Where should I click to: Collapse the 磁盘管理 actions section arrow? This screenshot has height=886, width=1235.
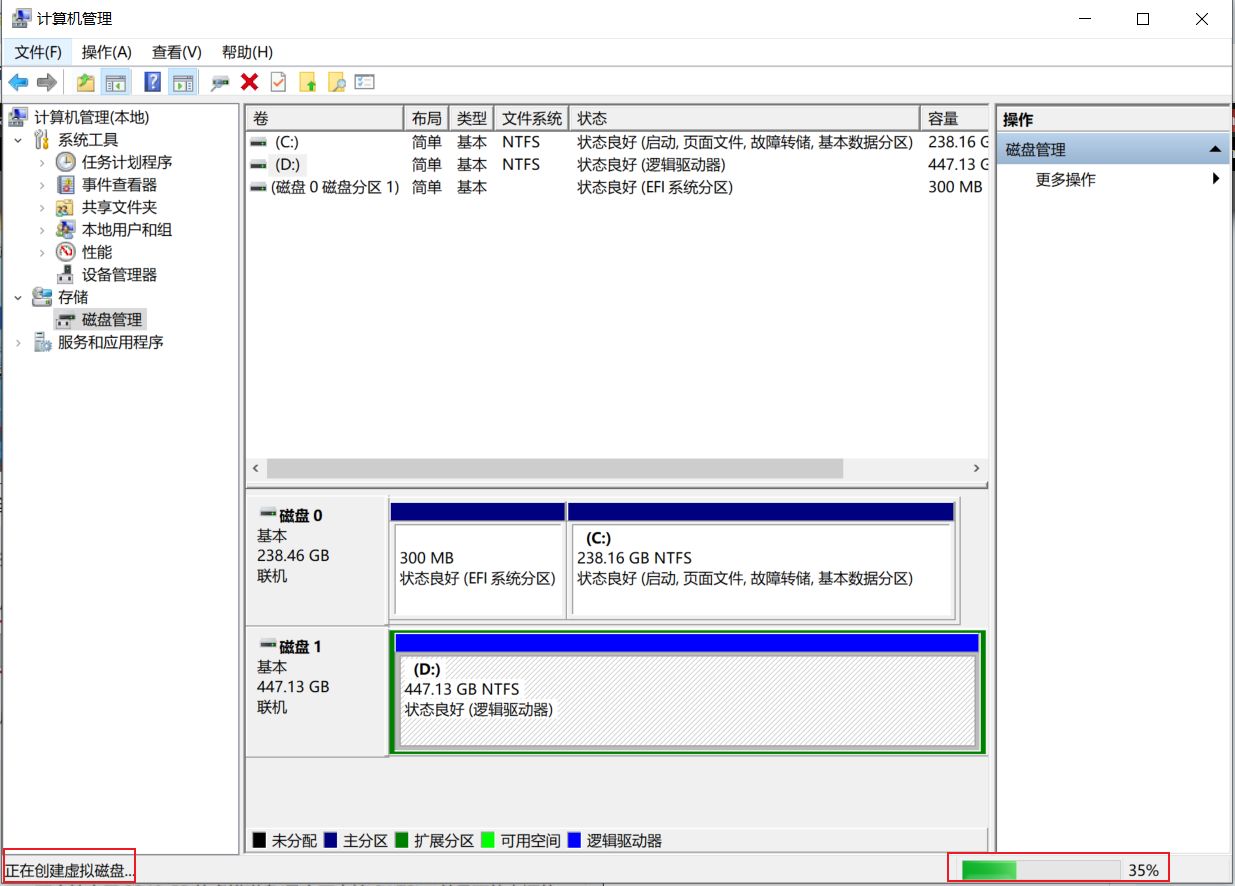click(1215, 150)
